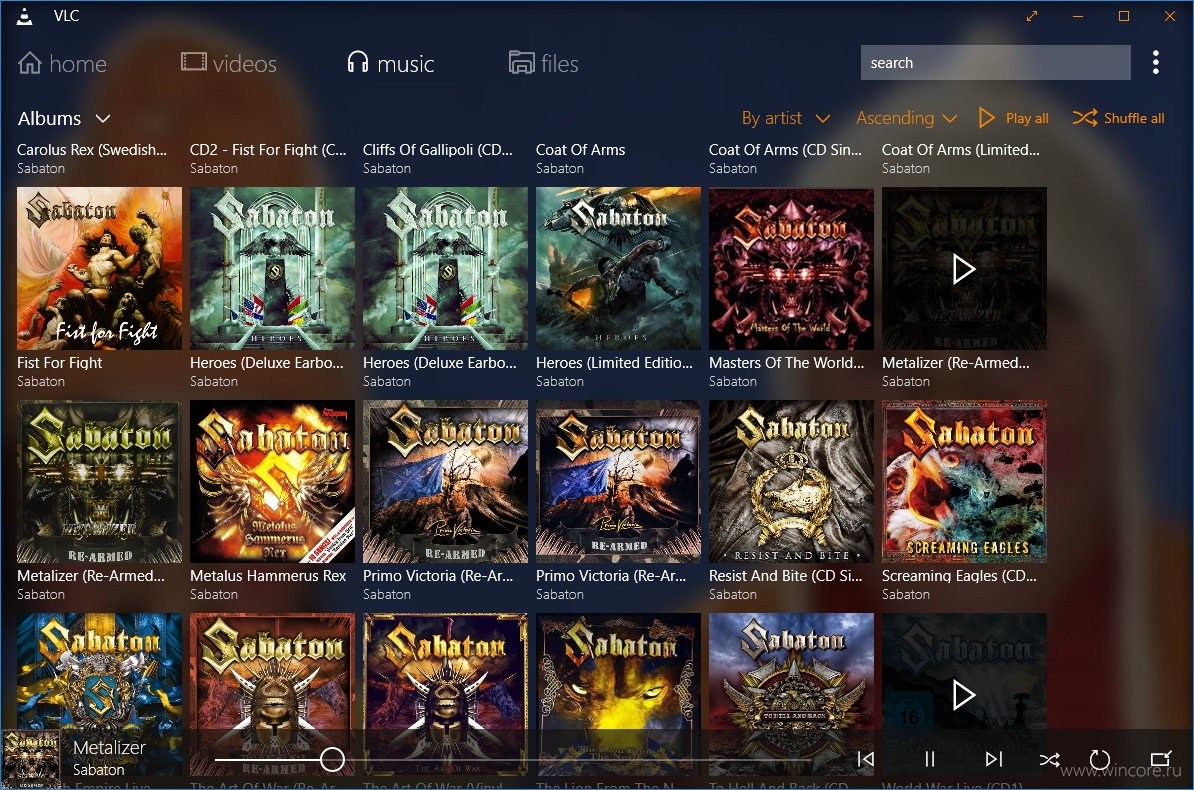Toggle fullscreen with diagonal arrows icon

[x=1032, y=16]
